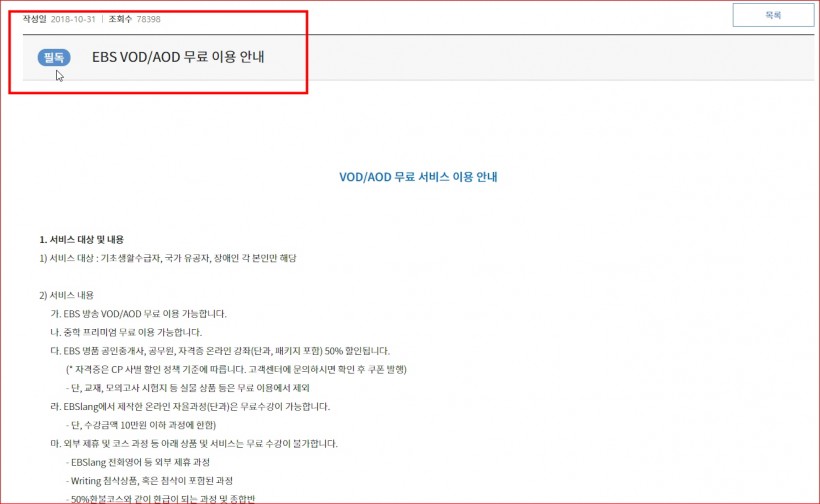Select the post title EBS VOD/AOD 무료 이용 안내
The height and width of the screenshot is (504, 820).
(178, 56)
